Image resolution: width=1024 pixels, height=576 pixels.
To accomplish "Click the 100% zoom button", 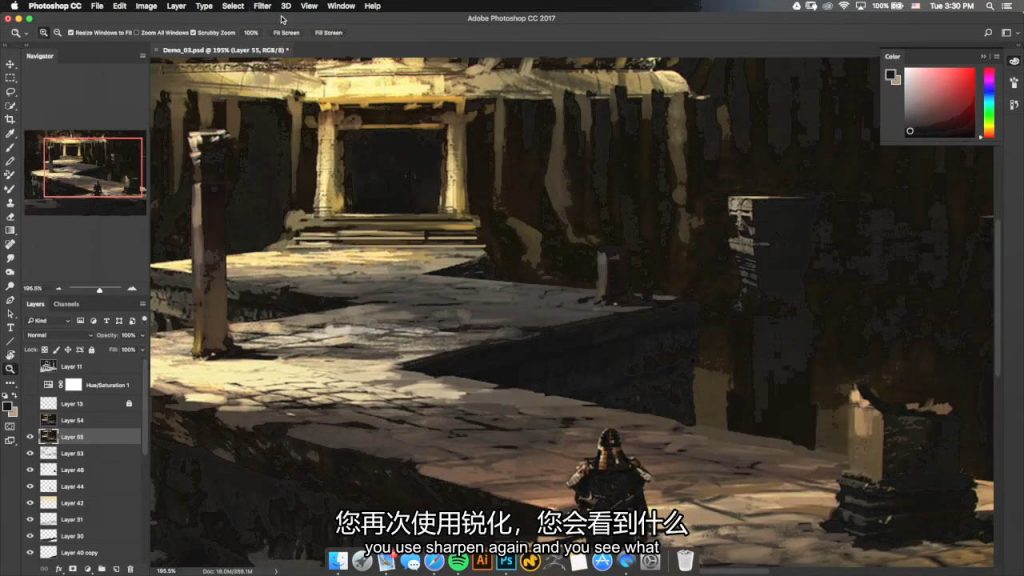I will (251, 33).
